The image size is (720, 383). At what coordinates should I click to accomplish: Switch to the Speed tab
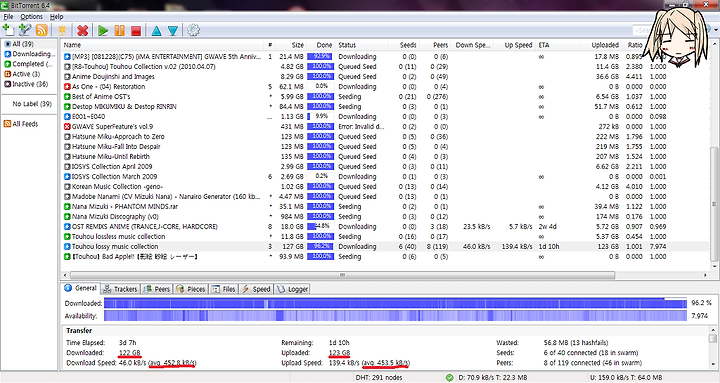pyautogui.click(x=256, y=289)
